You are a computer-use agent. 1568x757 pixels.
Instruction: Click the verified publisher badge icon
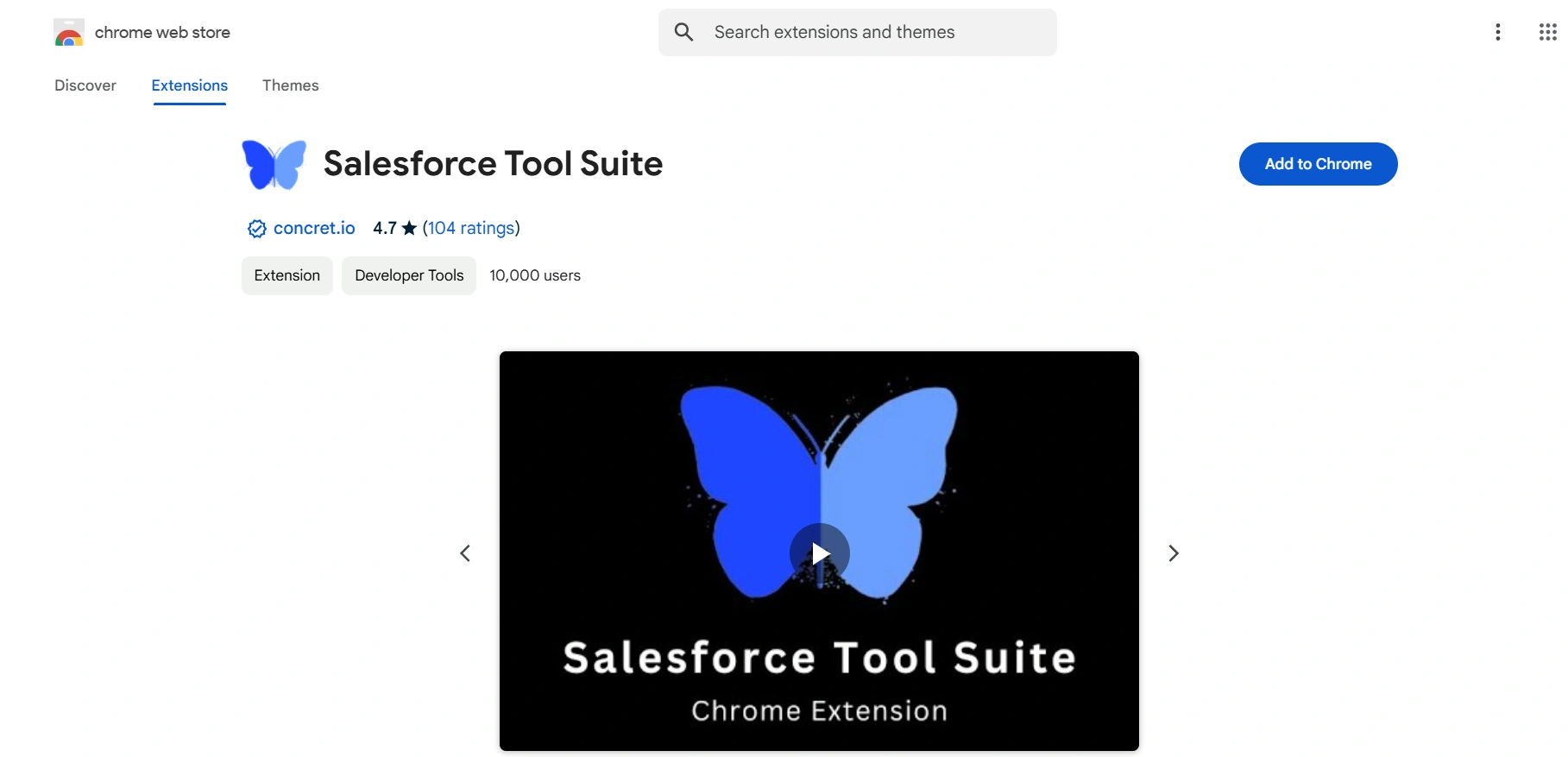point(256,229)
